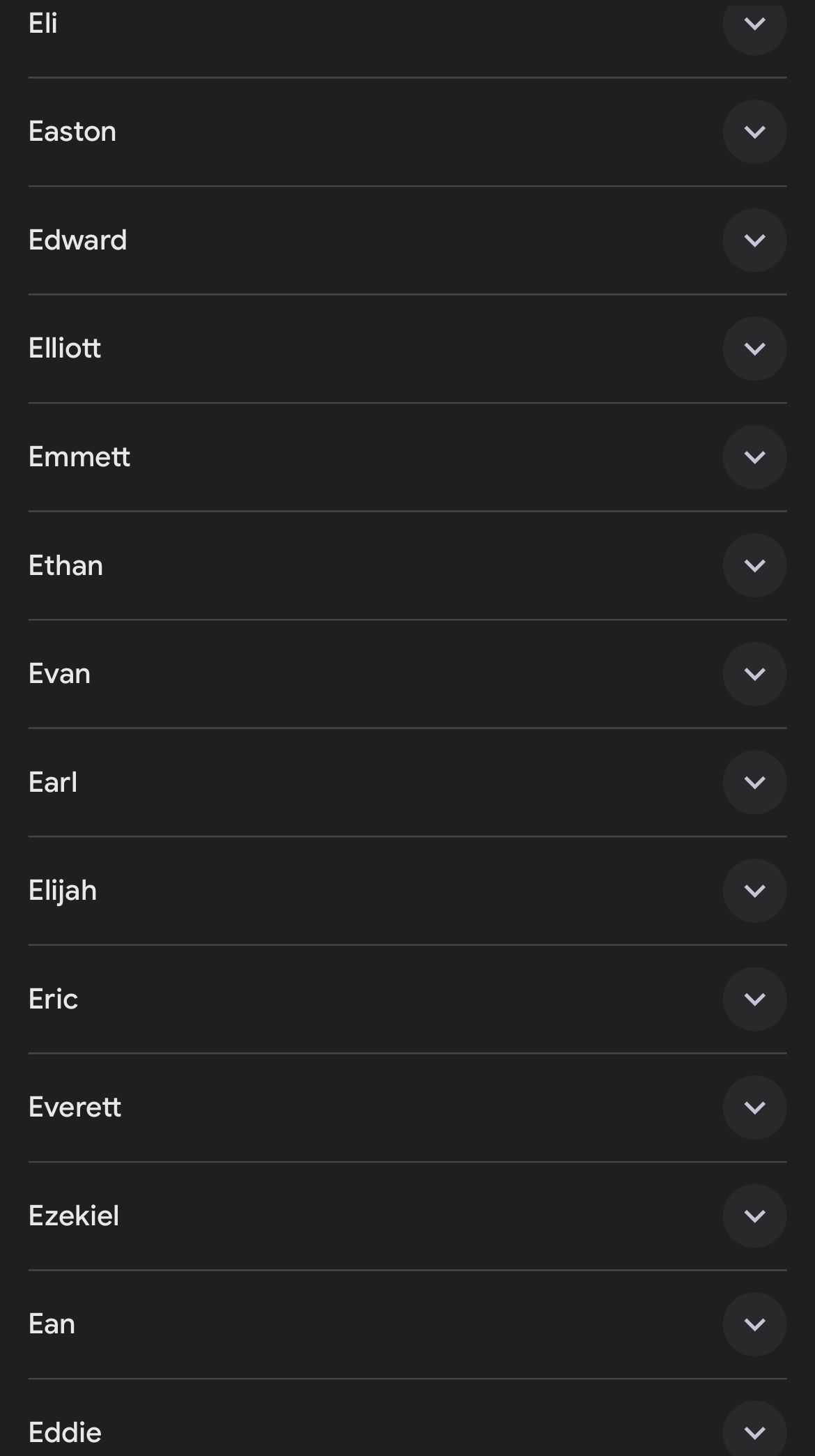Screen dimensions: 815x1456
Task: Tap the Elijah name label
Action: [63, 891]
